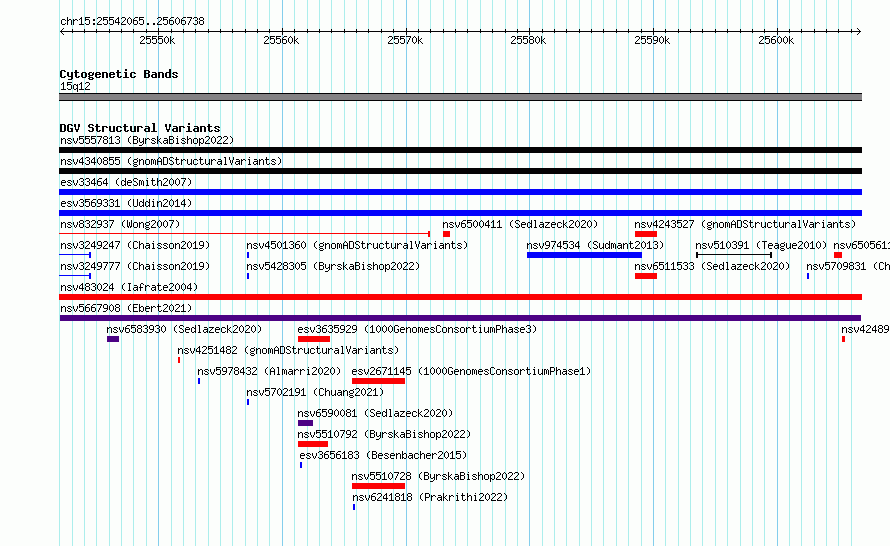Click the 15q12 band label
890x546 pixels.
coord(75,86)
